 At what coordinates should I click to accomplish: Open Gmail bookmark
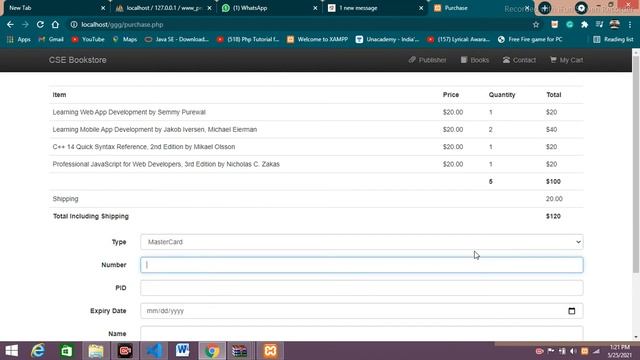(51, 40)
